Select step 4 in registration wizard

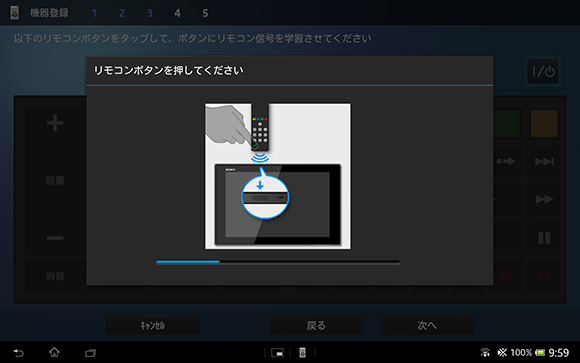[177, 13]
